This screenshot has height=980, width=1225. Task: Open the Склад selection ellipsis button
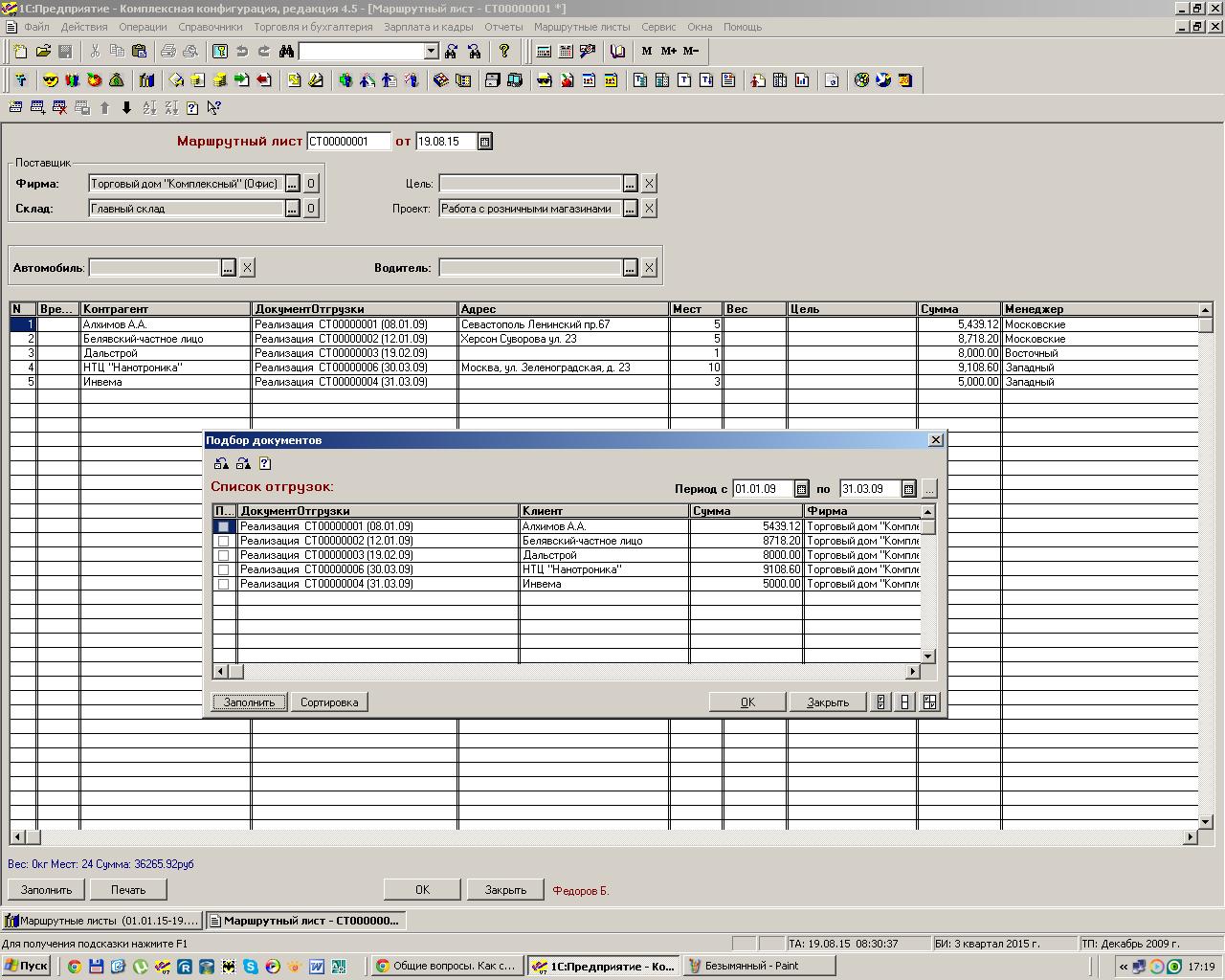point(293,209)
